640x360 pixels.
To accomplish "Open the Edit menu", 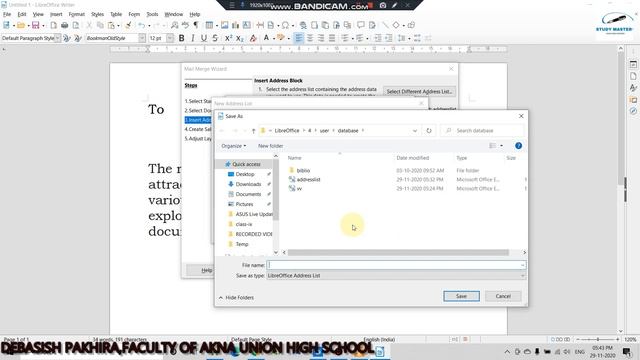I will point(22,14).
